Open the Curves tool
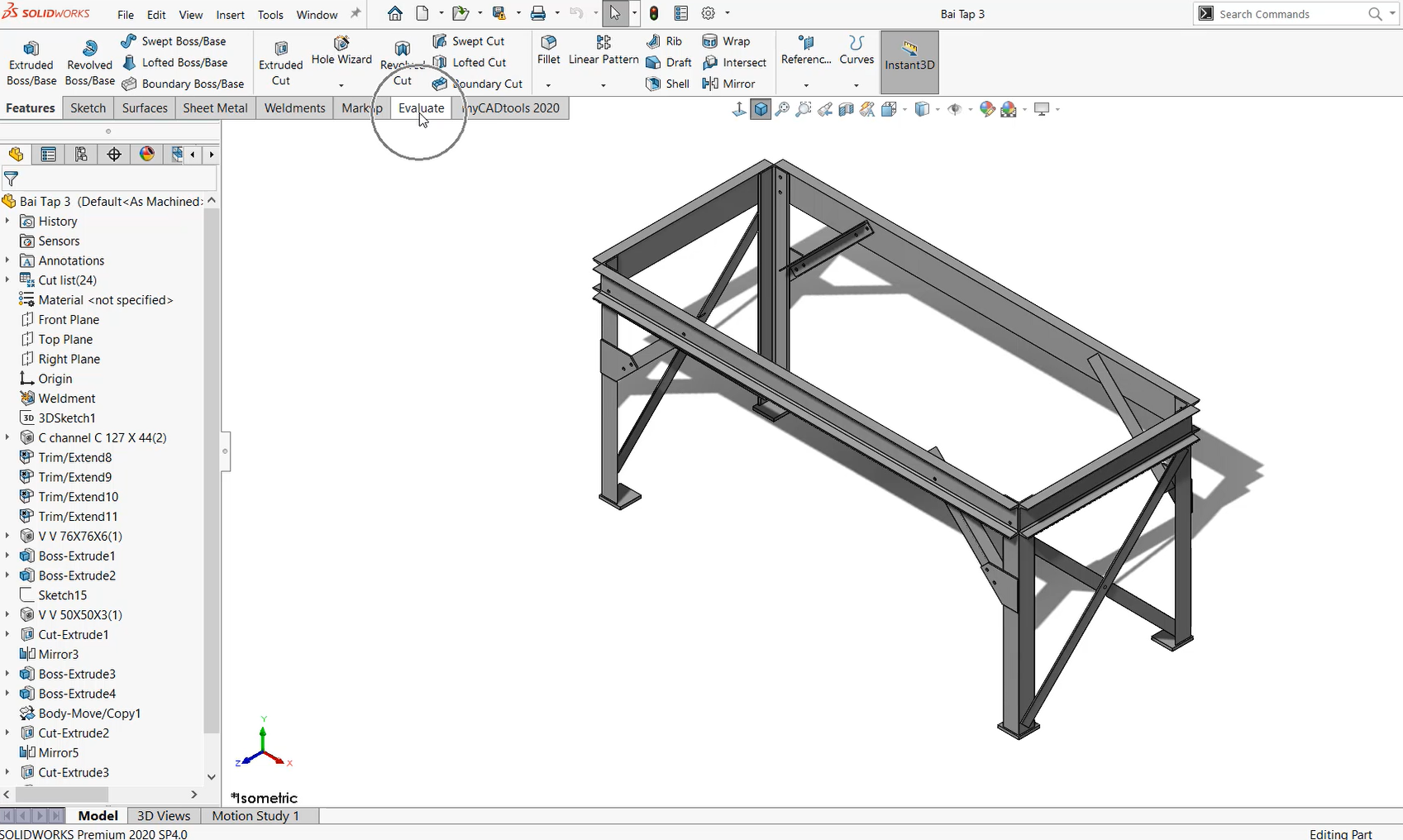Screen dimensions: 1403x840 (857, 50)
